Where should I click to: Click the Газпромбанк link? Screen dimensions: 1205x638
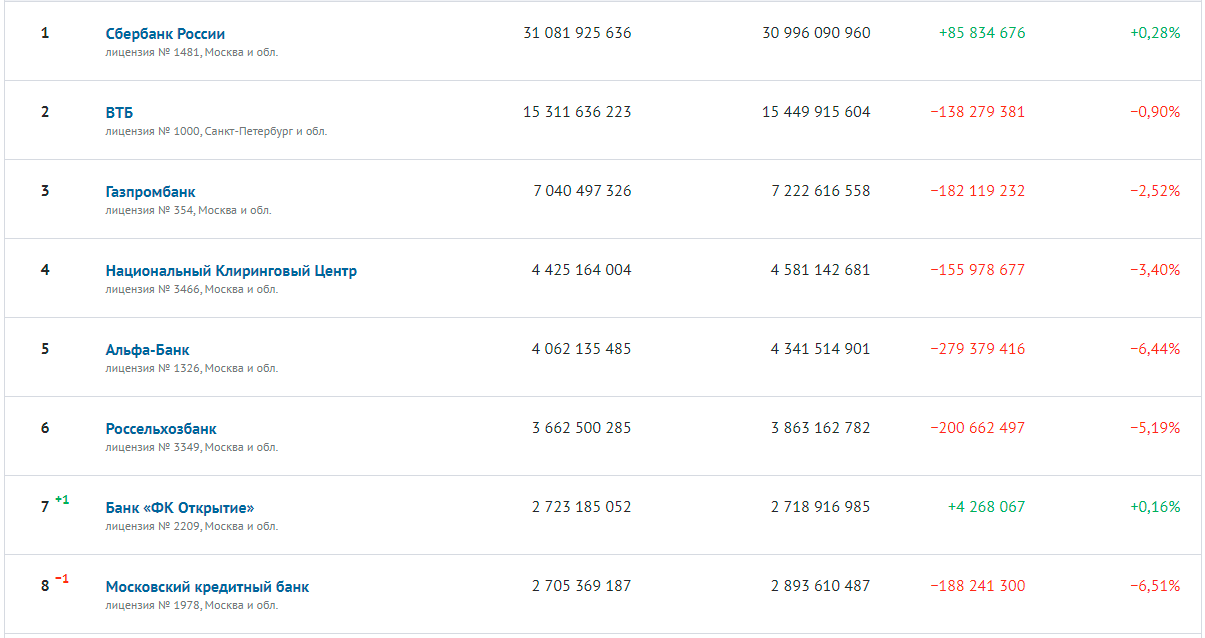[x=150, y=192]
